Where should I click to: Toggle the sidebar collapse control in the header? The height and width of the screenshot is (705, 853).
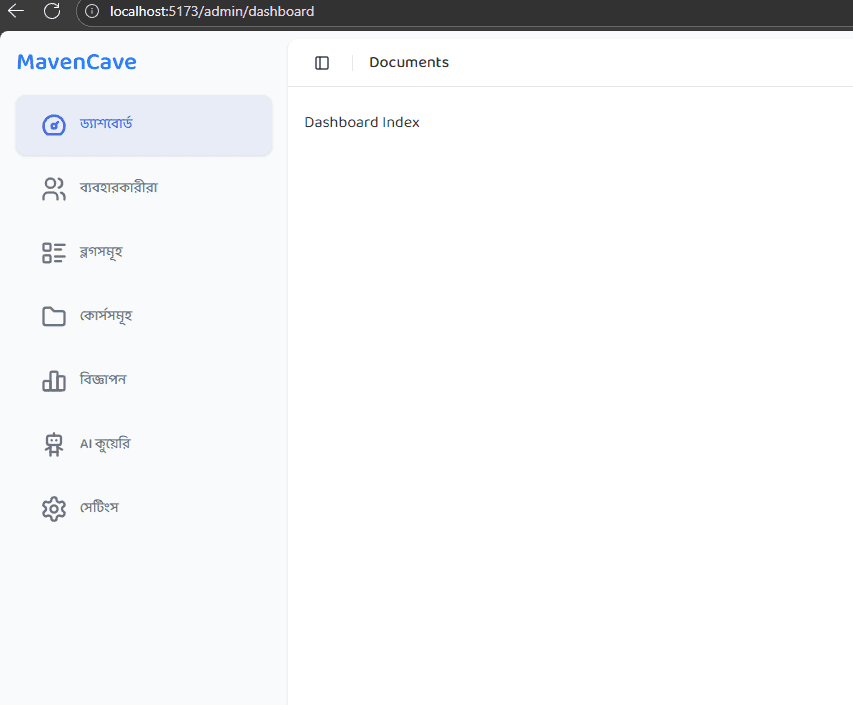pyautogui.click(x=321, y=62)
